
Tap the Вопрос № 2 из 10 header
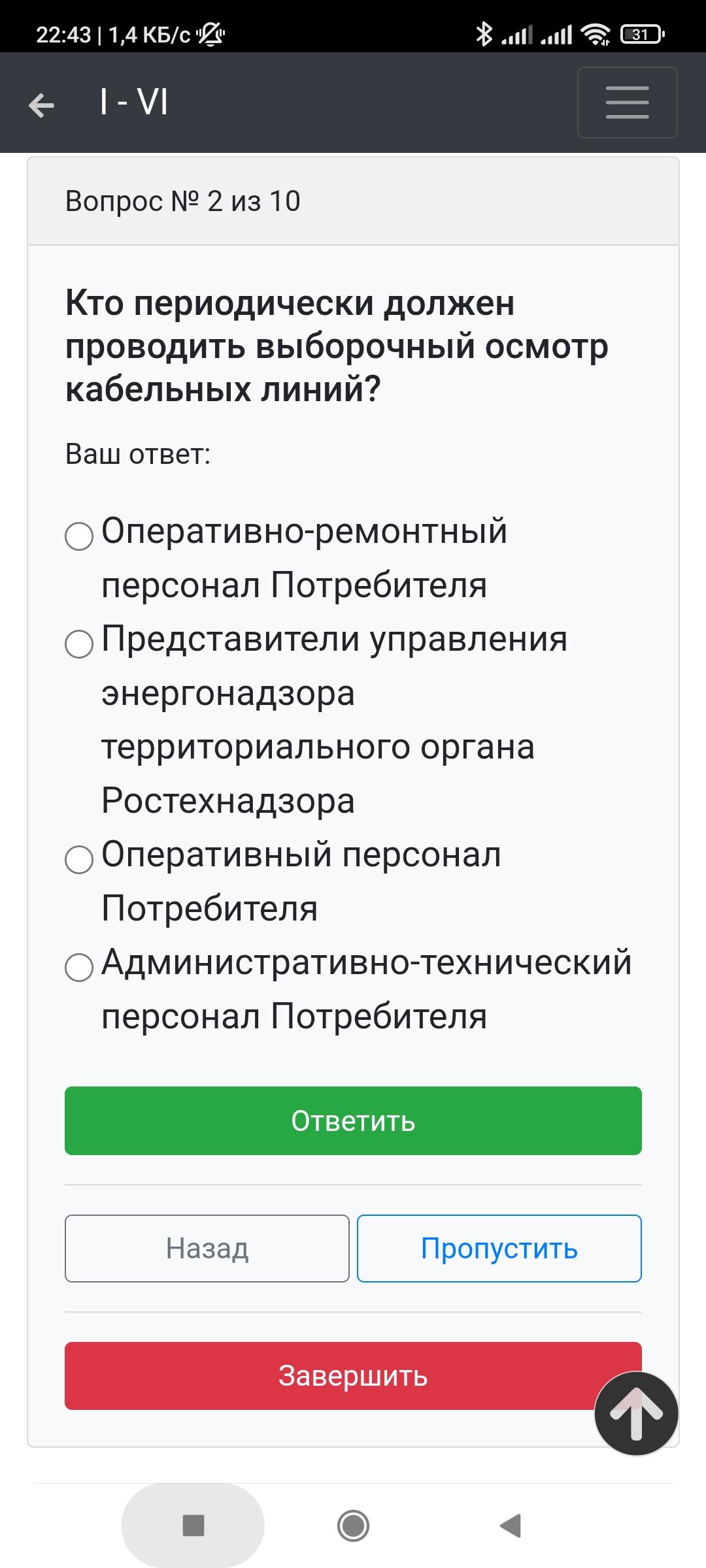tap(183, 201)
